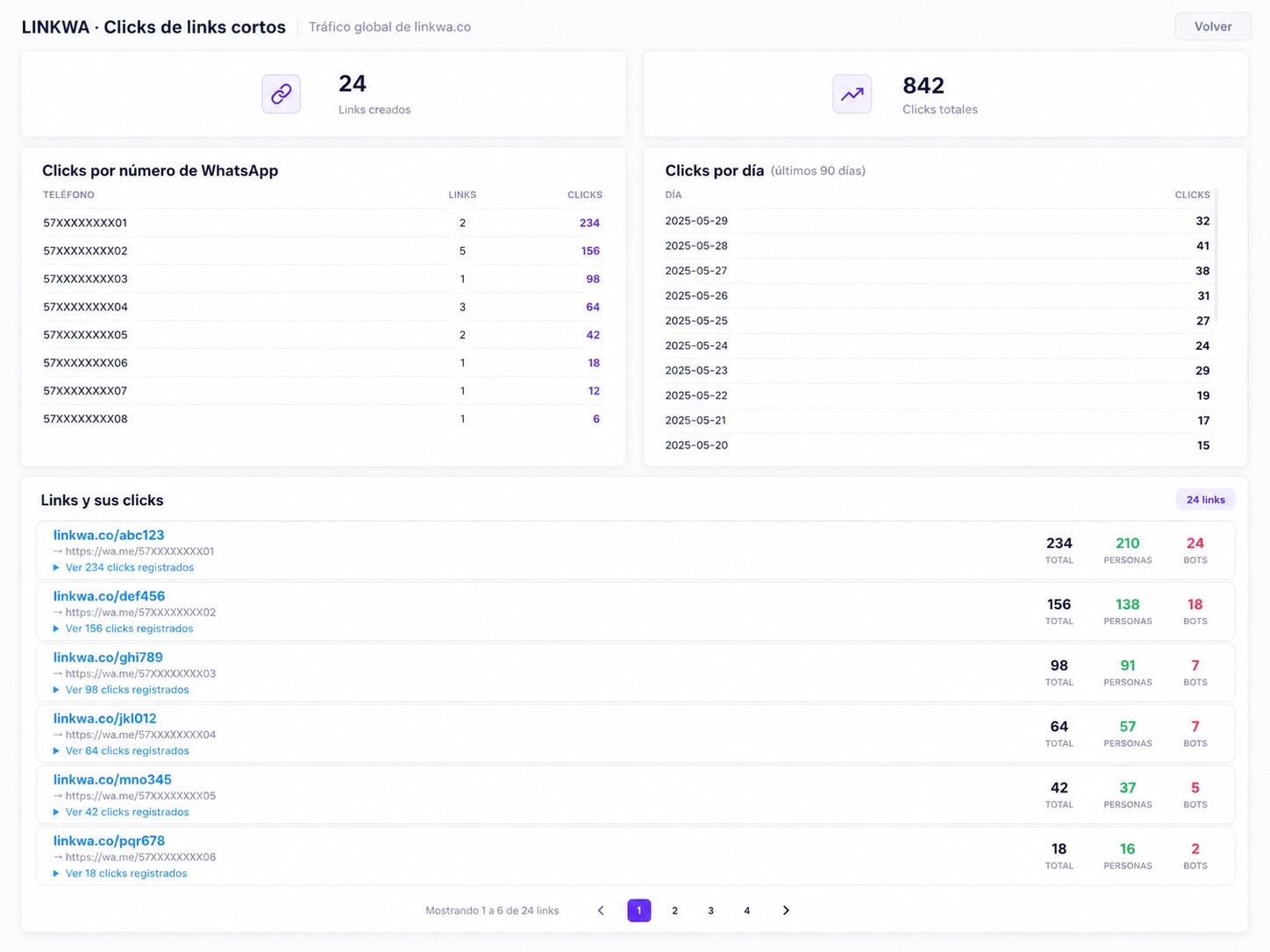Click the 210 PERSONAS count for abc123
The height and width of the screenshot is (952, 1270).
[x=1128, y=543]
